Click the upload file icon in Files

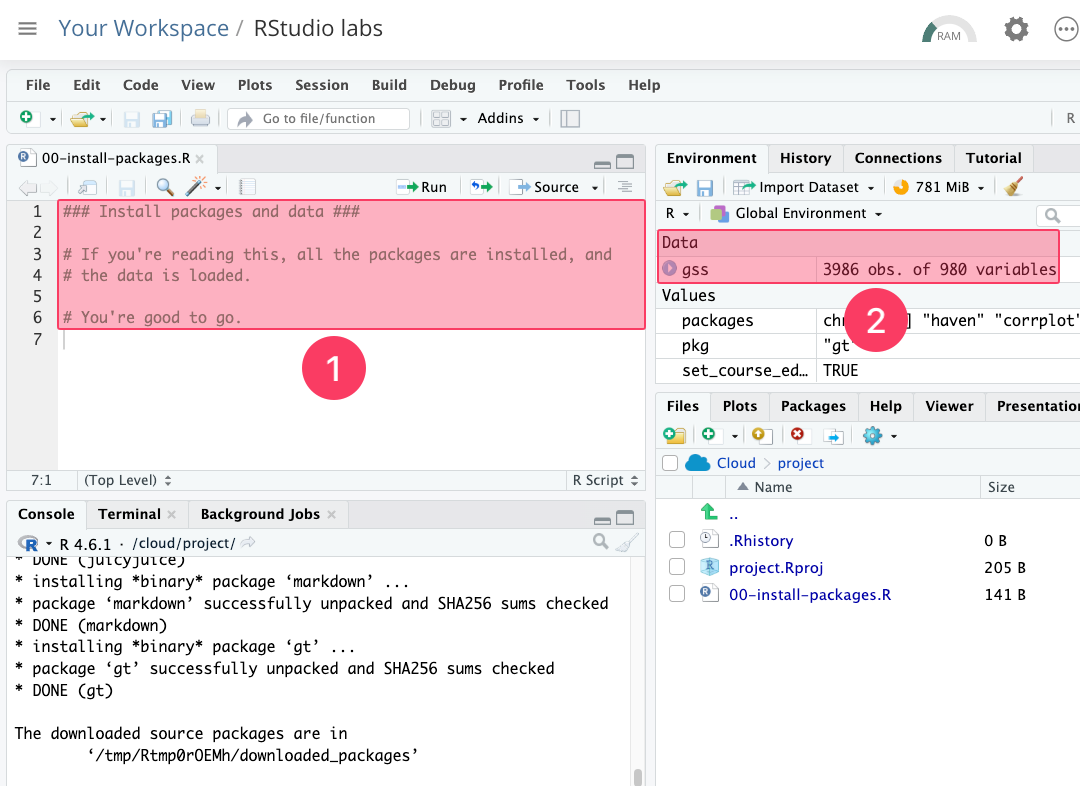[x=761, y=435]
